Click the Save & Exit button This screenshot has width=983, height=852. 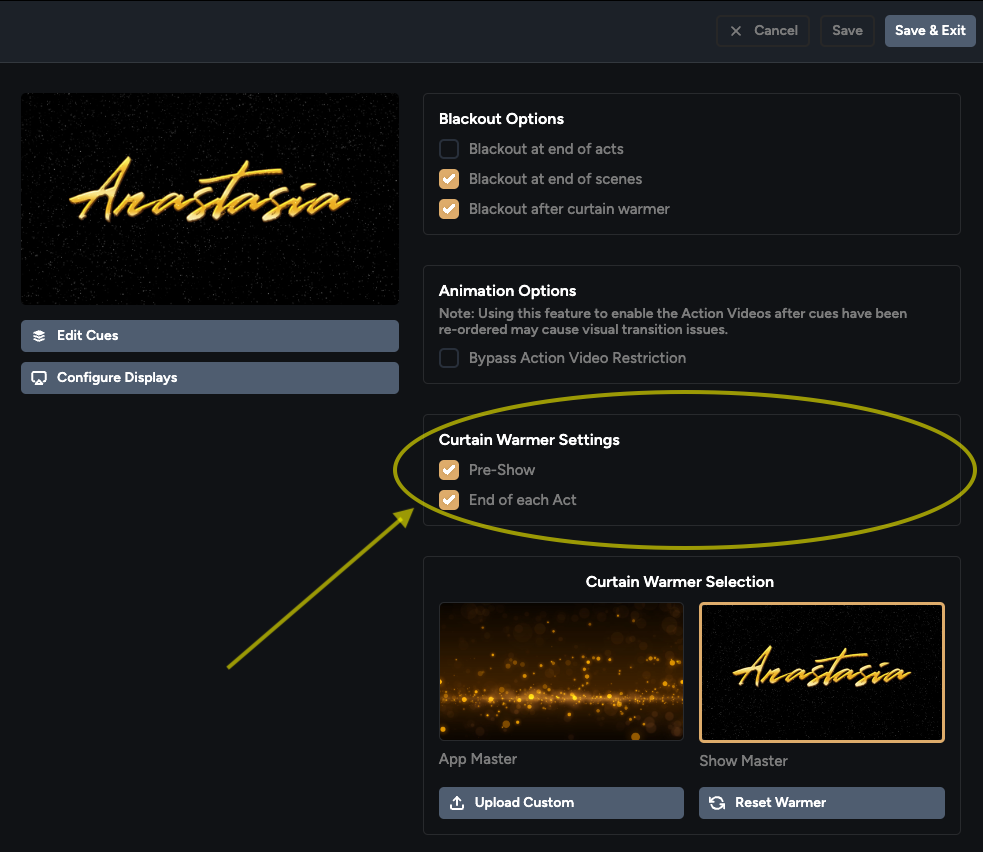coord(930,31)
